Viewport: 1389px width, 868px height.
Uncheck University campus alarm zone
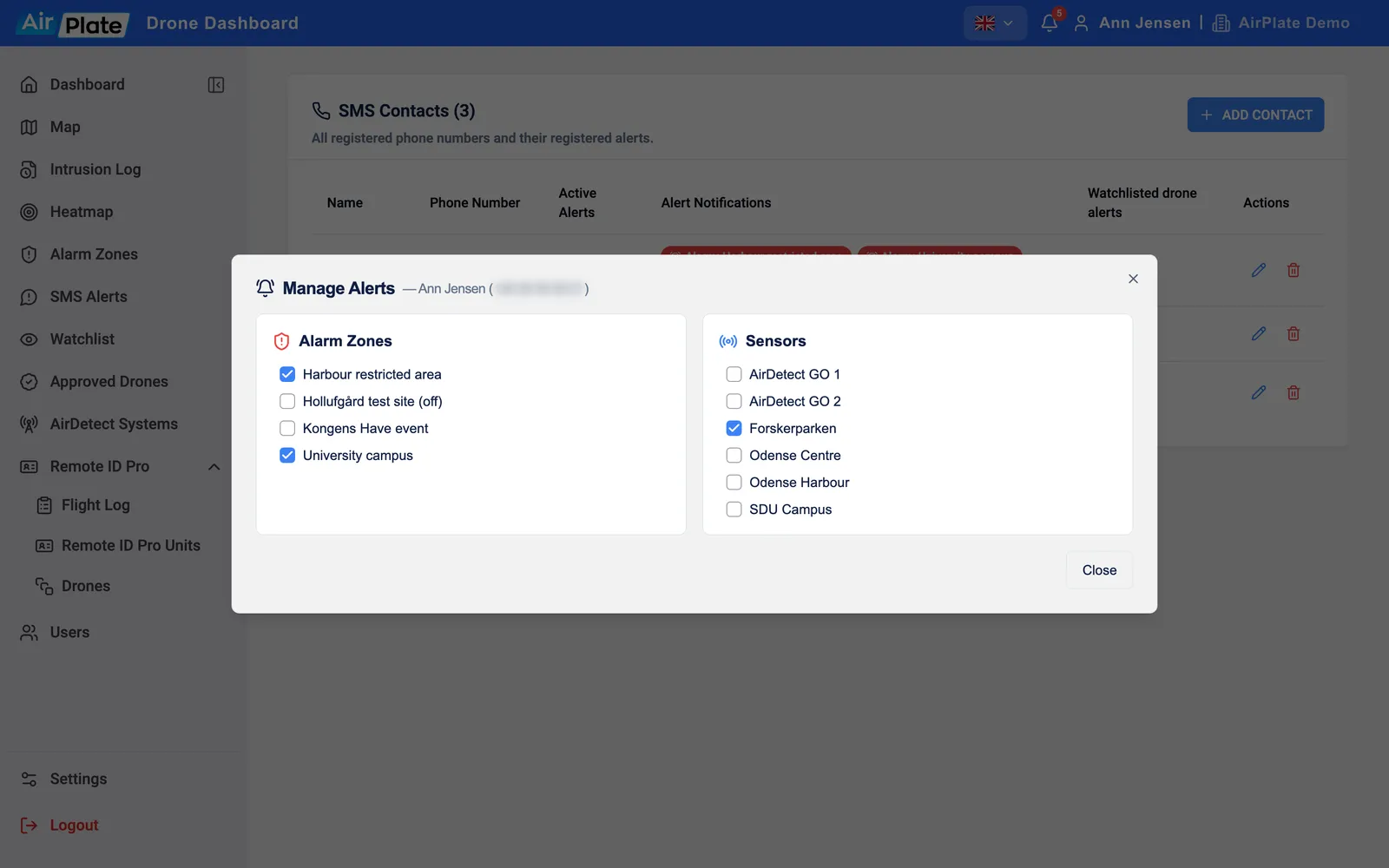pos(287,455)
